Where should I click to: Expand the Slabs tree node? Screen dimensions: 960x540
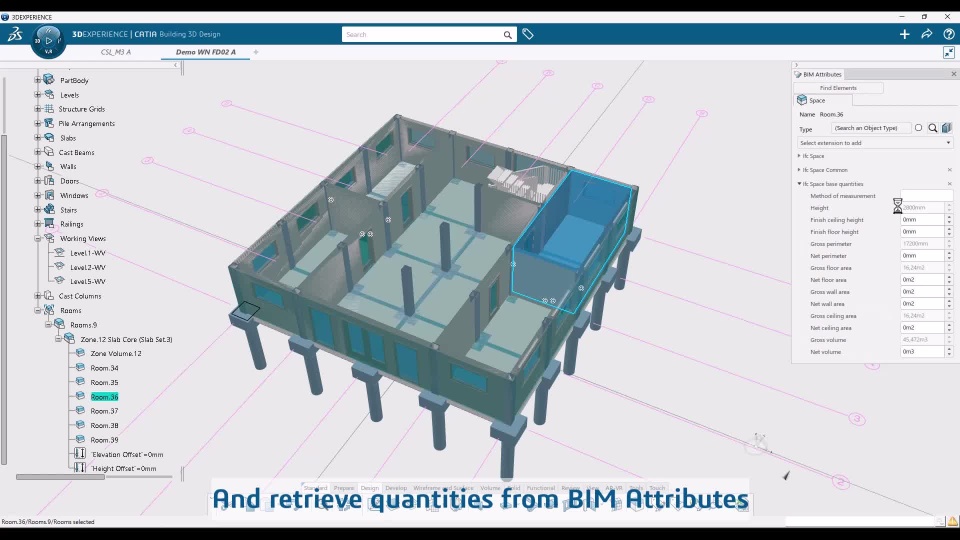(37, 137)
